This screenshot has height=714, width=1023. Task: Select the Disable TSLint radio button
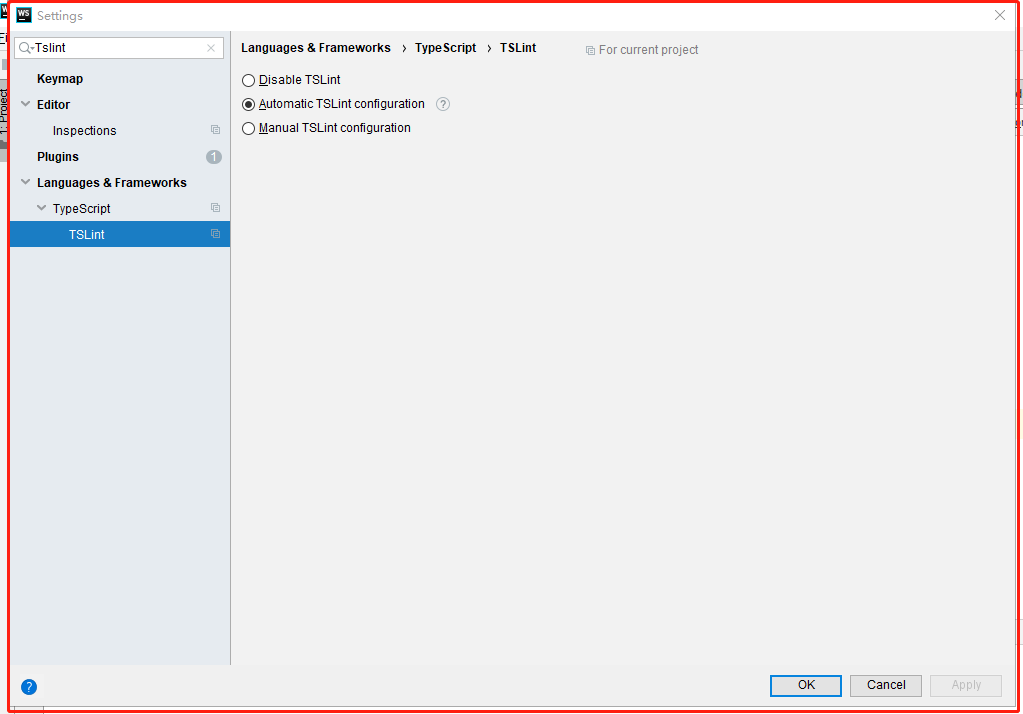click(248, 80)
